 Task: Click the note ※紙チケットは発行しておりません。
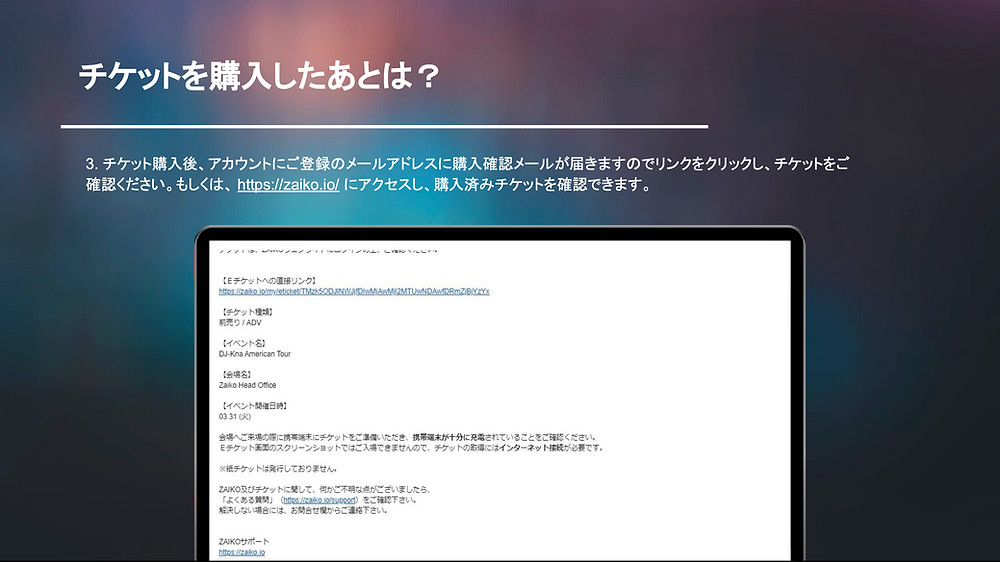pos(278,469)
